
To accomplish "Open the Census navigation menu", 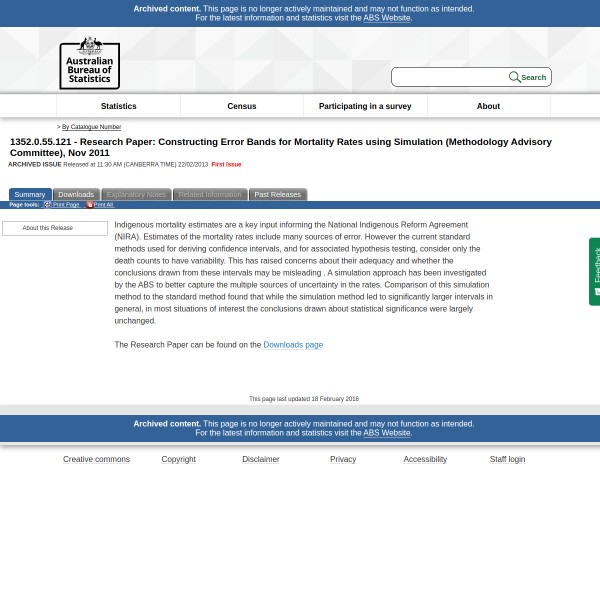I will 241,106.
